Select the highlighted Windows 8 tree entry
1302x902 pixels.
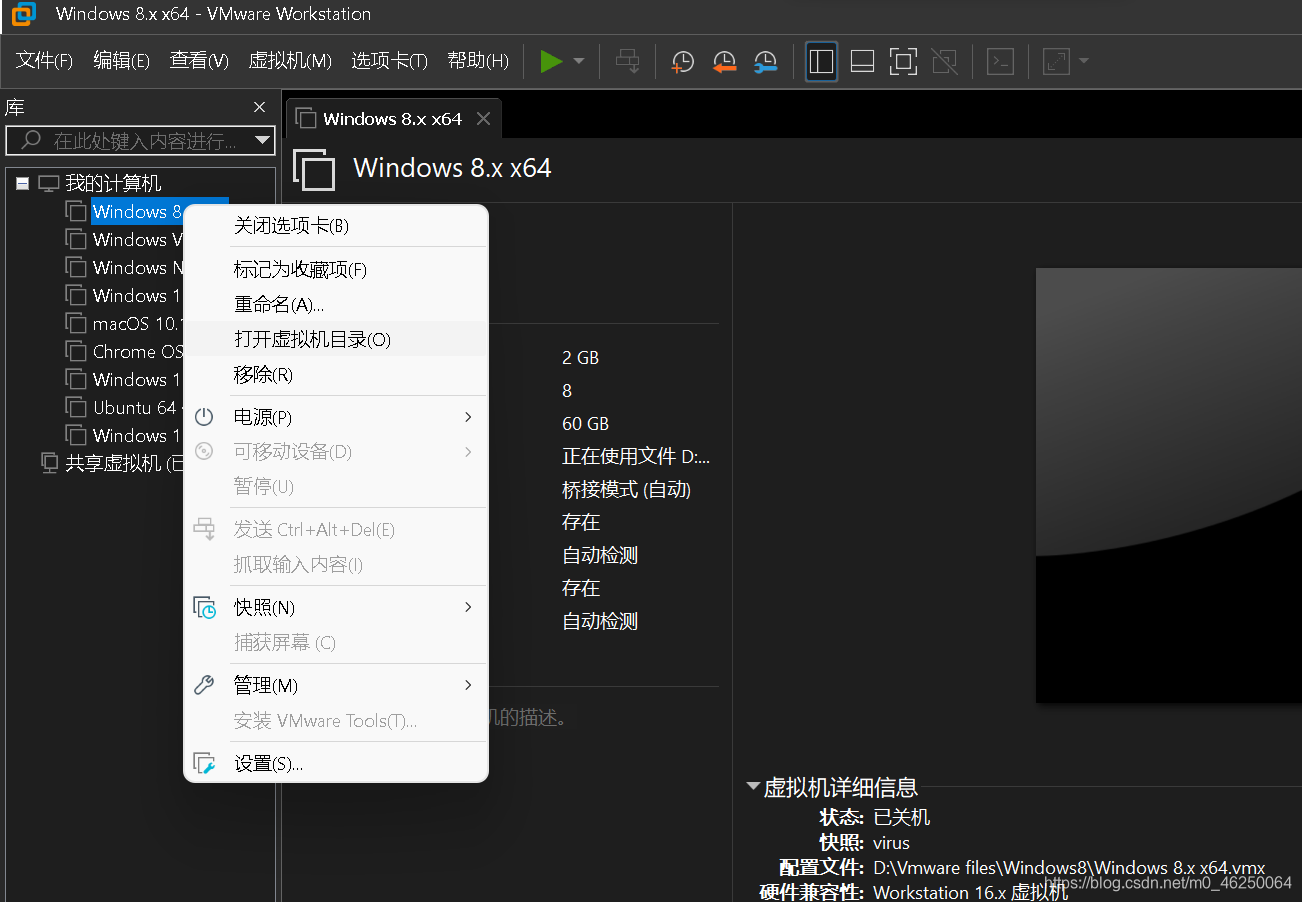tap(138, 211)
